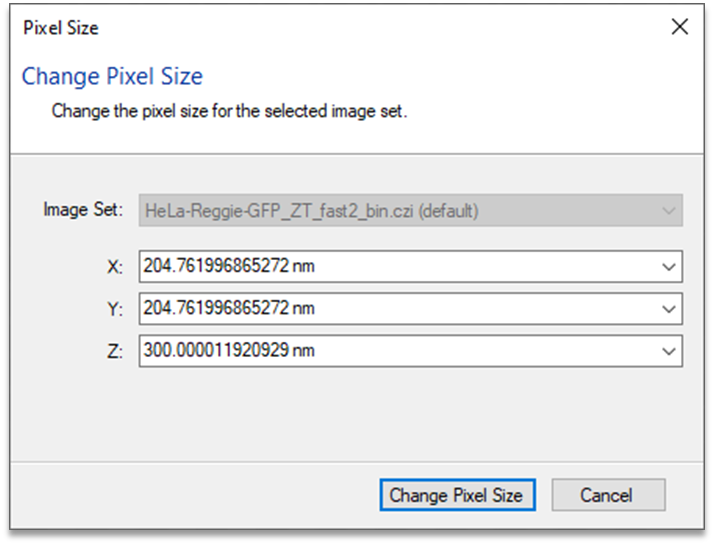Select the HeLa-Reggie-GFP_ZT_fast2_bin.czi image set box

tap(410, 210)
